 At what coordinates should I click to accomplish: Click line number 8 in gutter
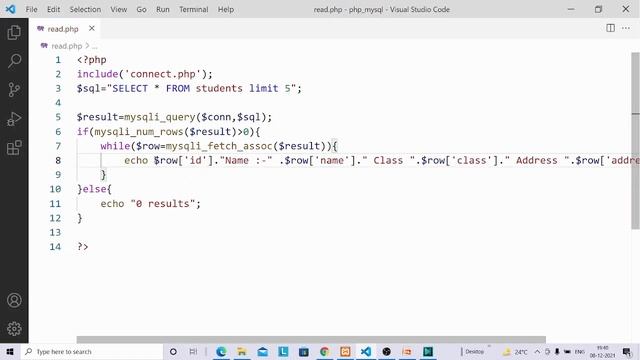pos(58,160)
